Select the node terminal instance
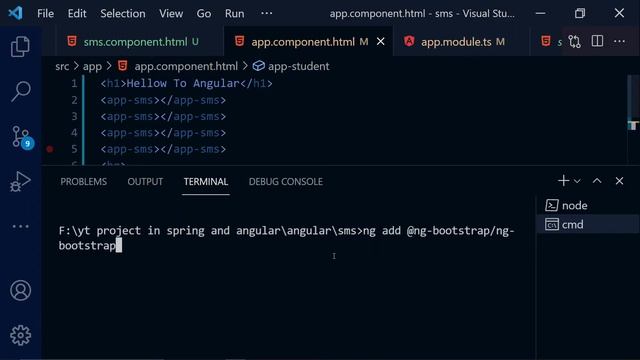The height and width of the screenshot is (360, 640). pyautogui.click(x=588, y=205)
